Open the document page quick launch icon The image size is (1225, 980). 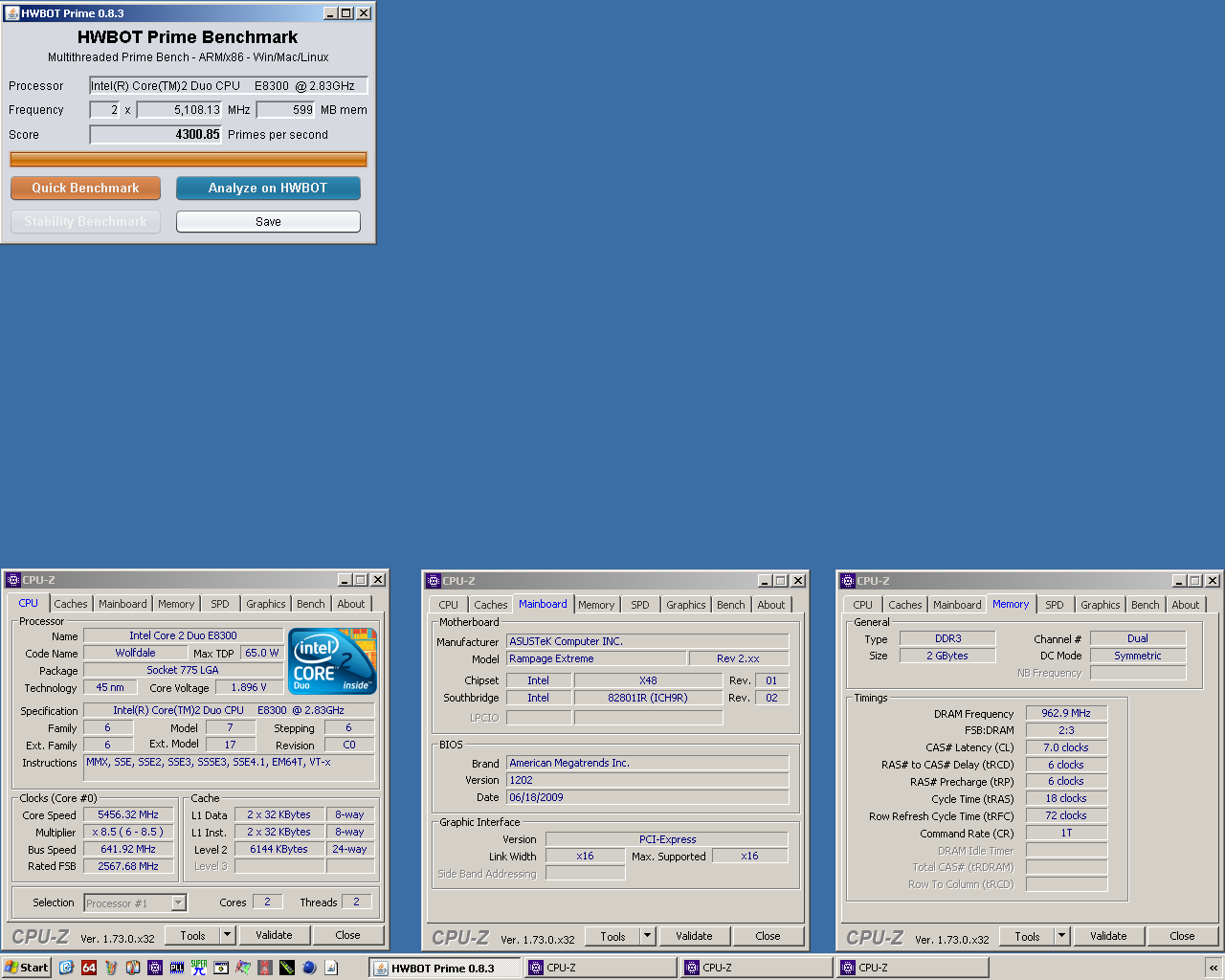(331, 968)
